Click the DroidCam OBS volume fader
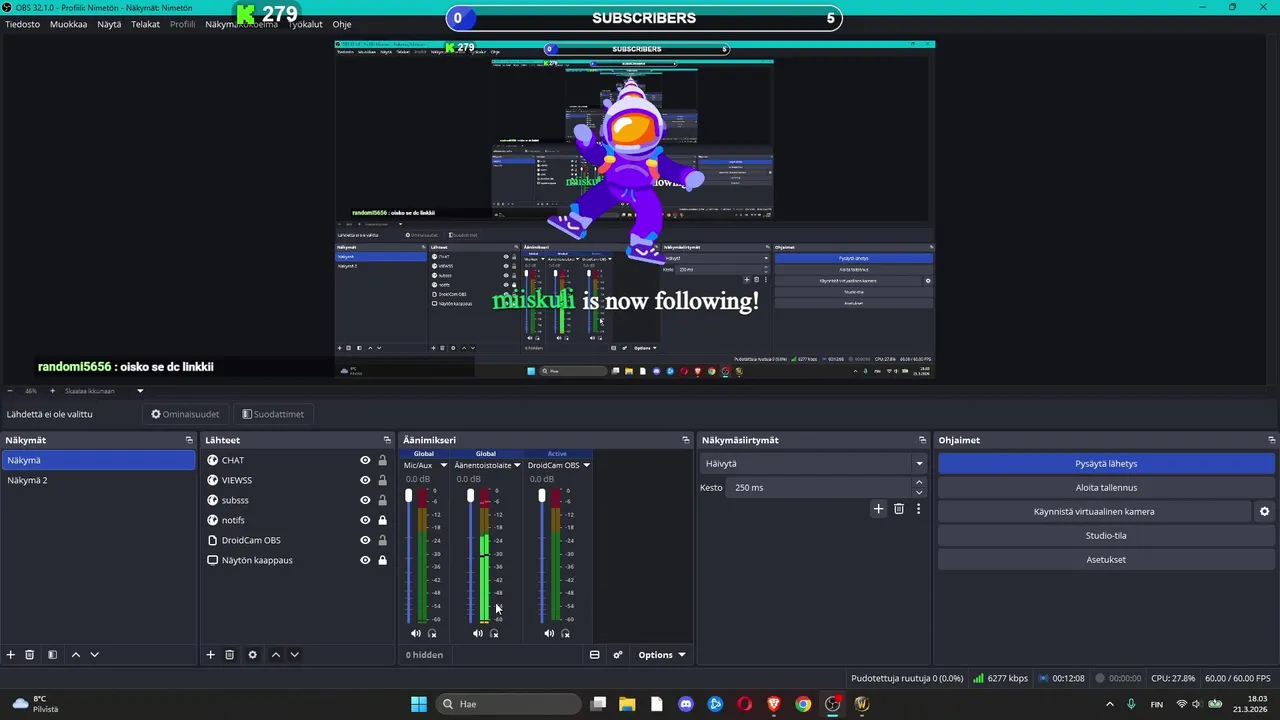 point(541,496)
